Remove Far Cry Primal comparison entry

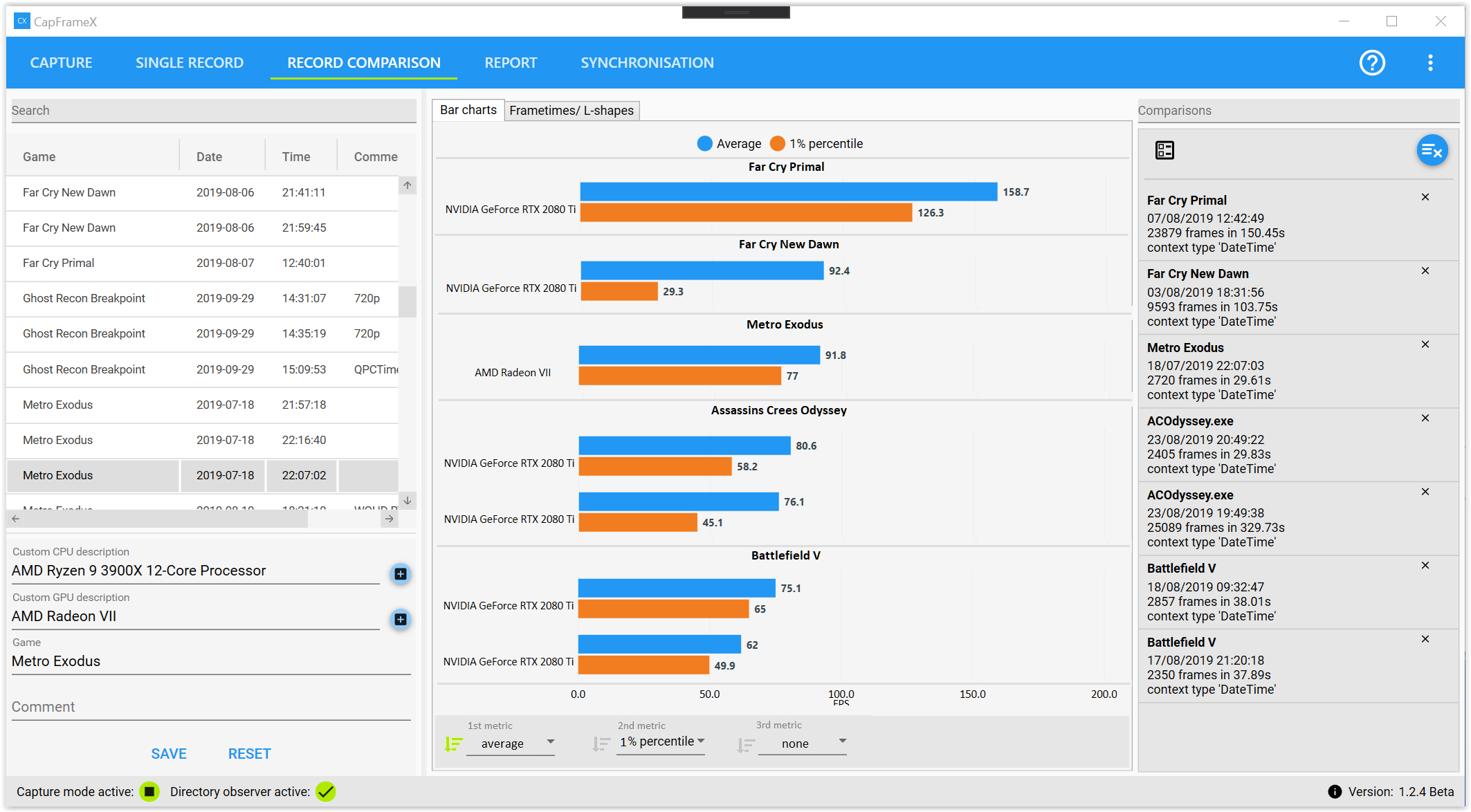(x=1425, y=197)
